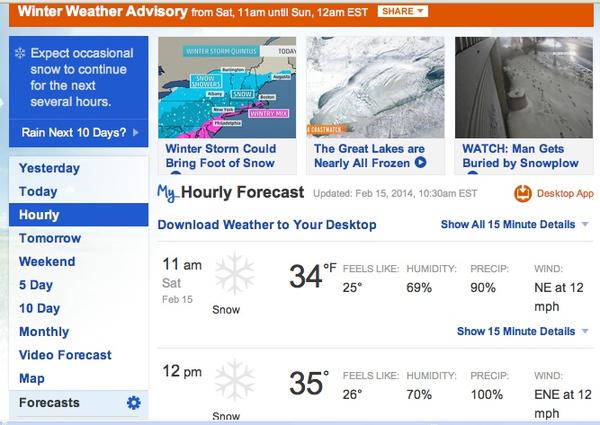Image resolution: width=600 pixels, height=425 pixels.
Task: Click the arrow after 'Buried by Snowplow'
Action: pyautogui.click(x=584, y=163)
